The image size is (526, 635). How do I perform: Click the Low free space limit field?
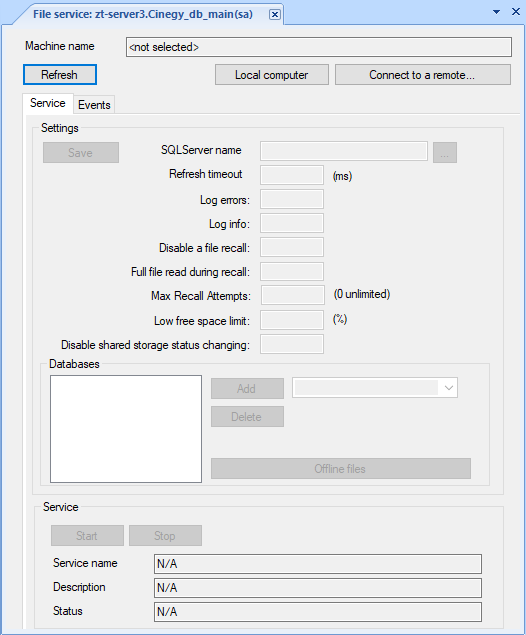(292, 320)
